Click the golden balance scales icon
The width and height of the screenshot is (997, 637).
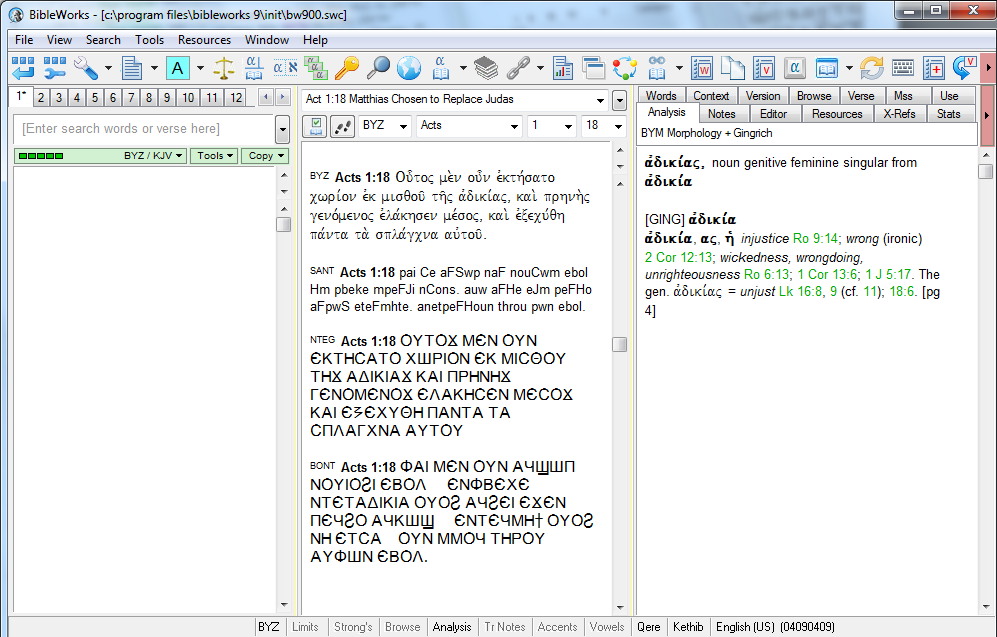(224, 67)
